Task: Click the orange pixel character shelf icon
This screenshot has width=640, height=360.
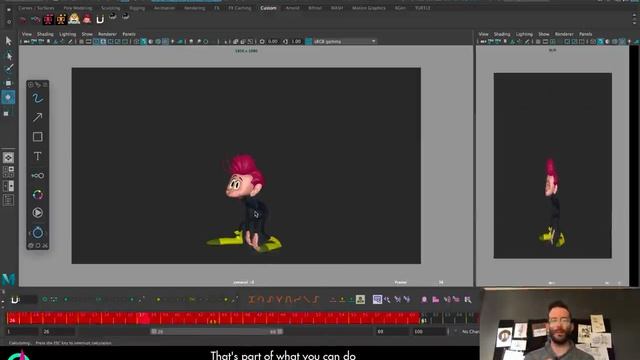Action: (61, 19)
